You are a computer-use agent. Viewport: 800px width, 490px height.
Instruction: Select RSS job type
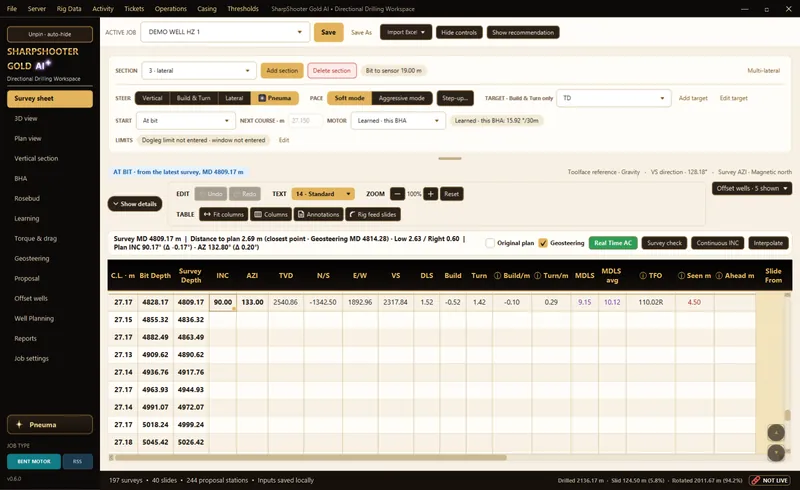tap(78, 461)
